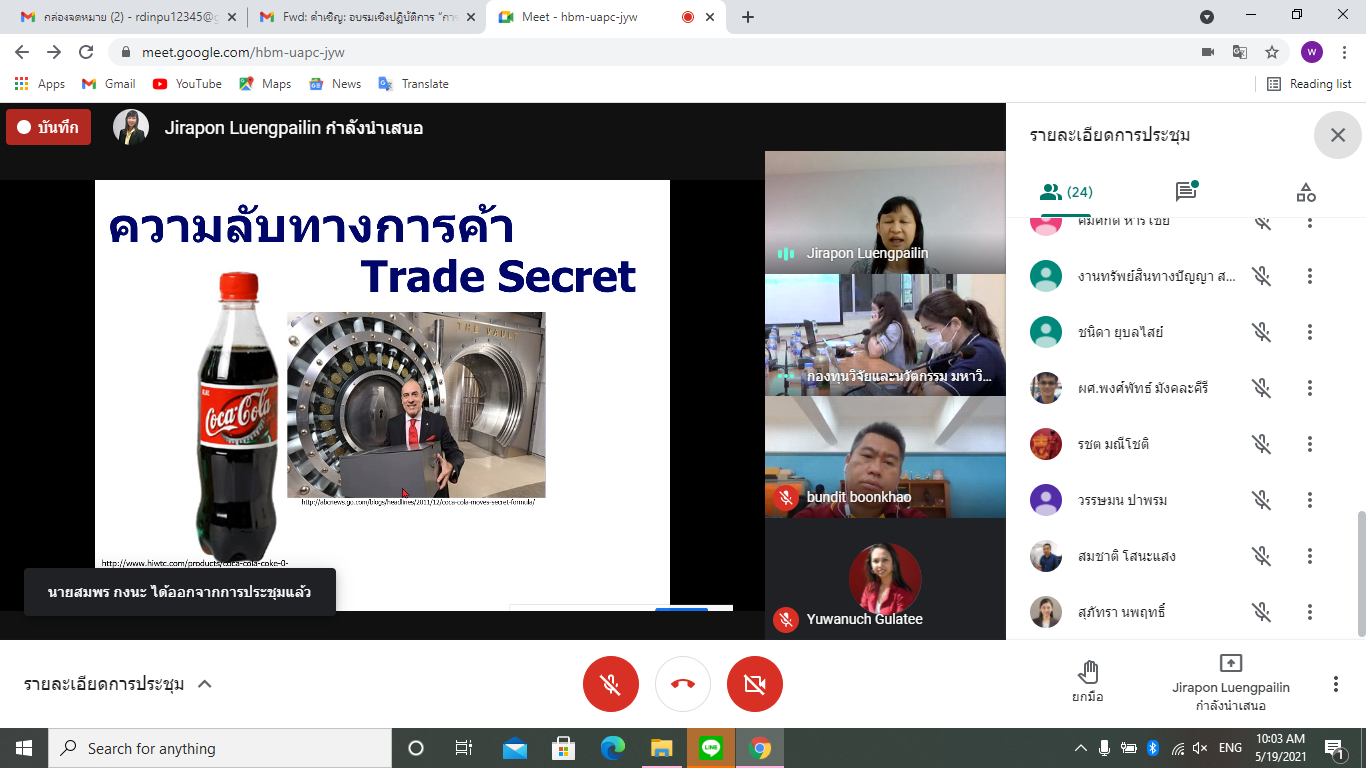The width and height of the screenshot is (1366, 768).
Task: Open the Chrome profile avatar W
Action: coord(1312,52)
